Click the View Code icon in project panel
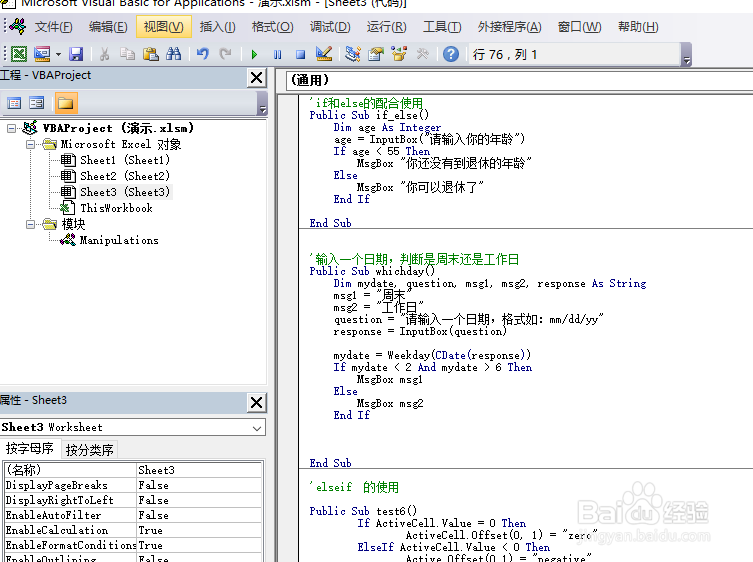 14,103
